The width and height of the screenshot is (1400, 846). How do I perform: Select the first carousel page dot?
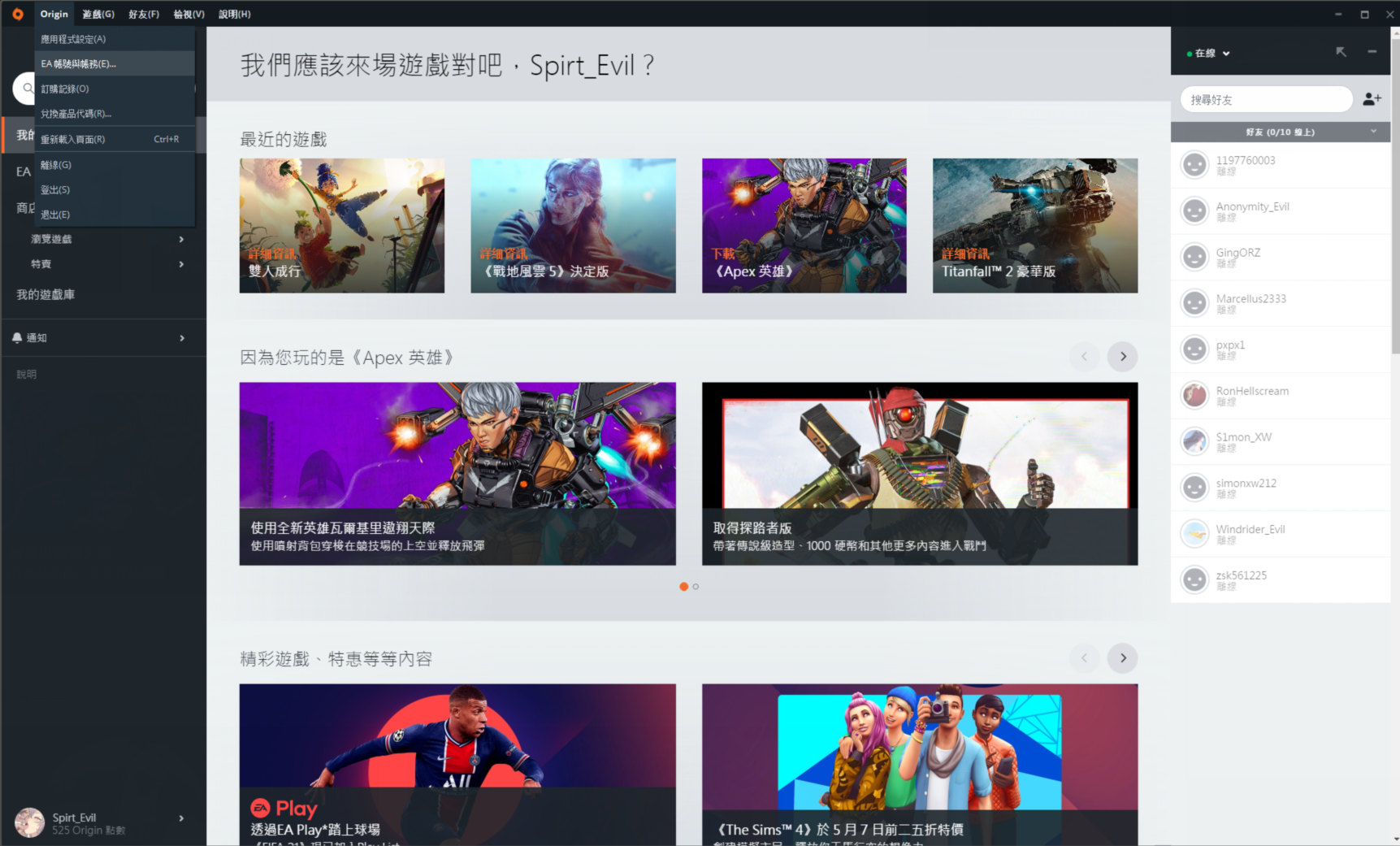click(x=683, y=586)
